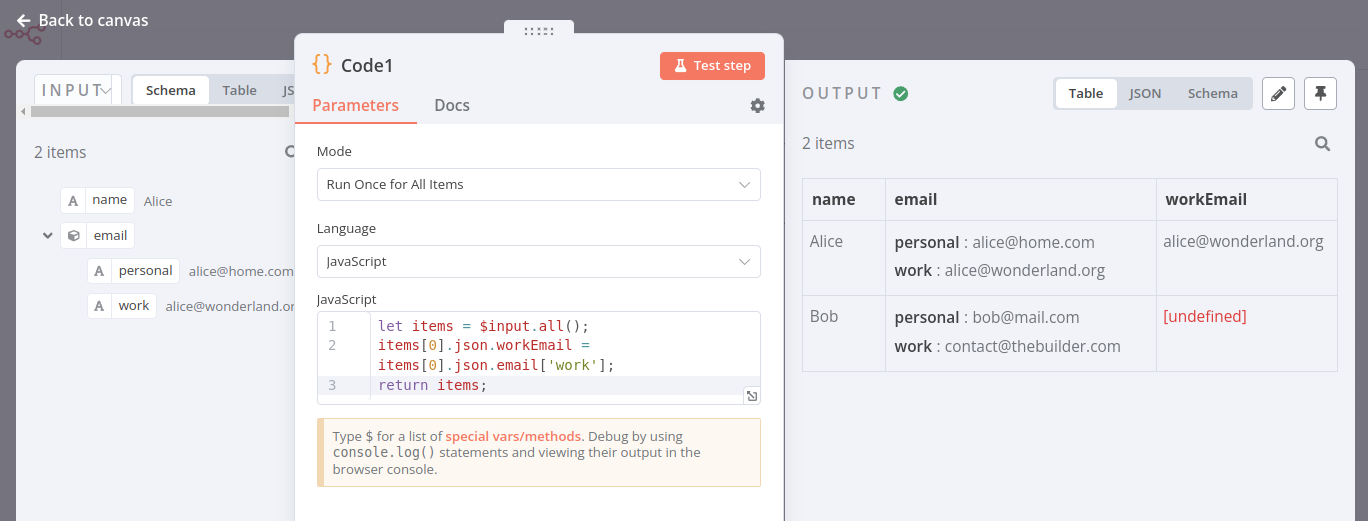
Task: Pin the output data
Action: coord(1321,94)
